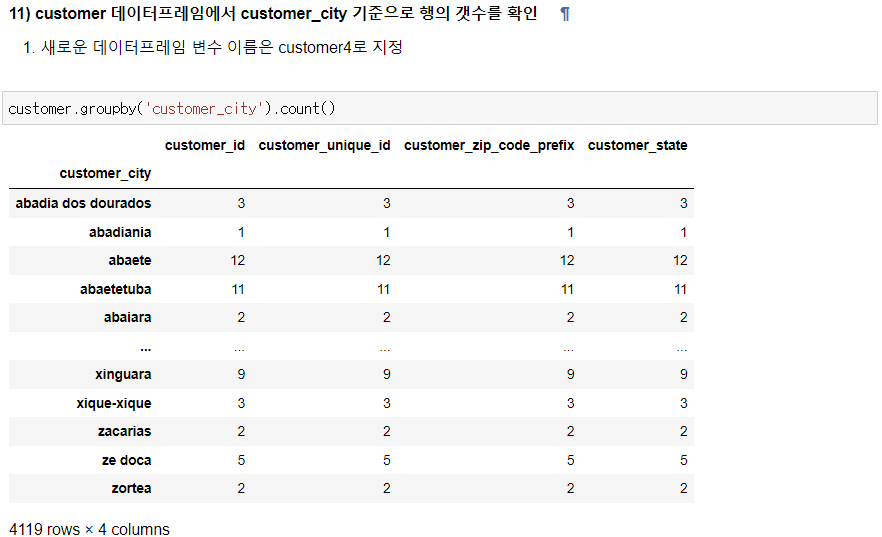Click customer_zip_code_prefix value 5 in ze doca row
This screenshot has width=882, height=537.
click(570, 461)
